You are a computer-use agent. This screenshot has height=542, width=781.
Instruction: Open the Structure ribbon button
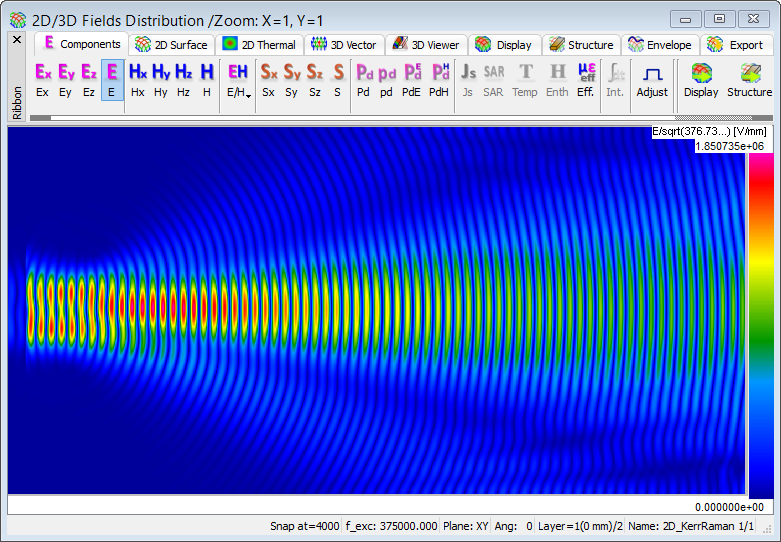click(x=749, y=79)
